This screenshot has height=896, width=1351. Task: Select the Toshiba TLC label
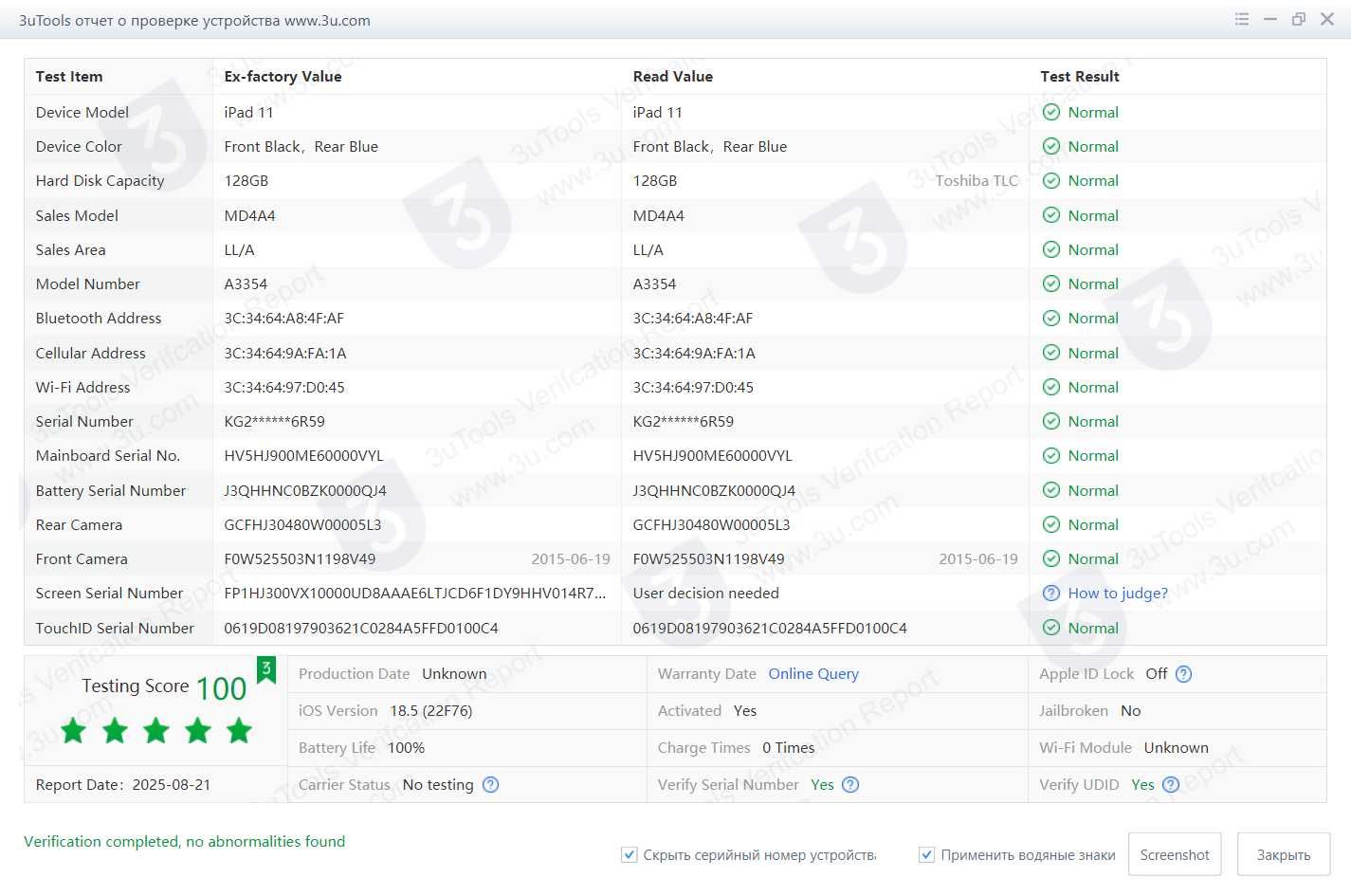977,180
